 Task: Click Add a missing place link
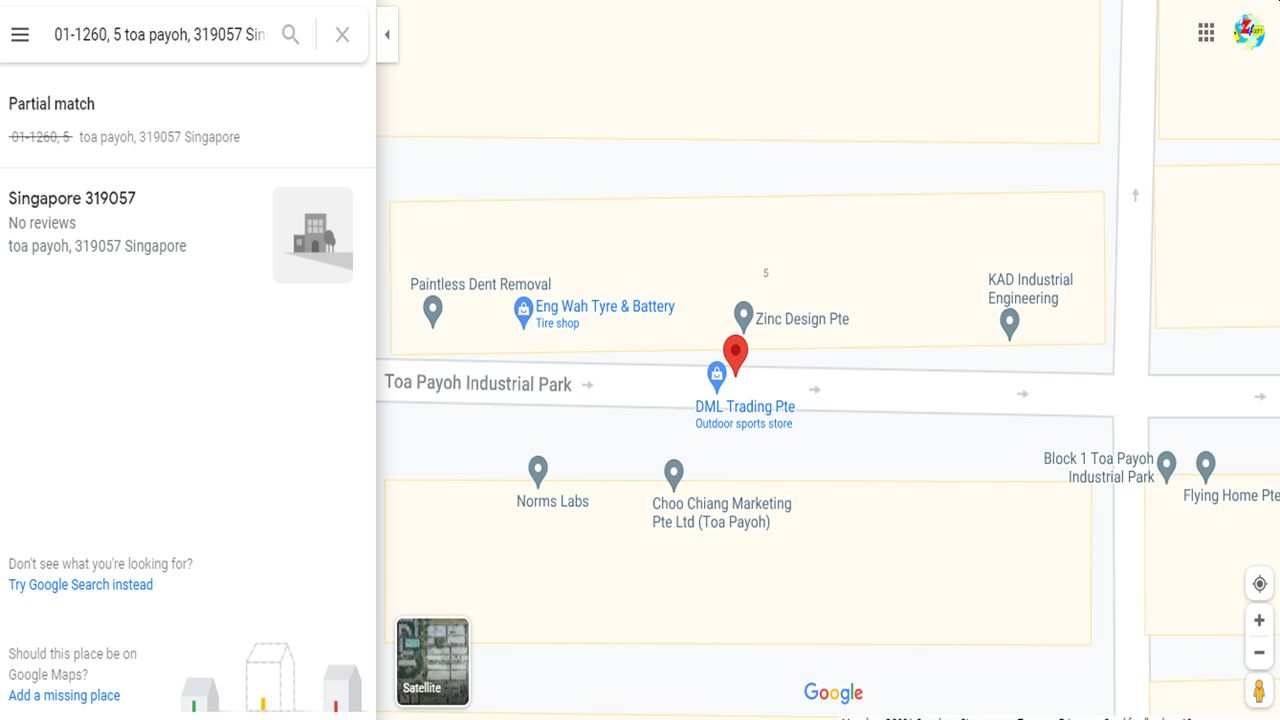click(x=64, y=696)
